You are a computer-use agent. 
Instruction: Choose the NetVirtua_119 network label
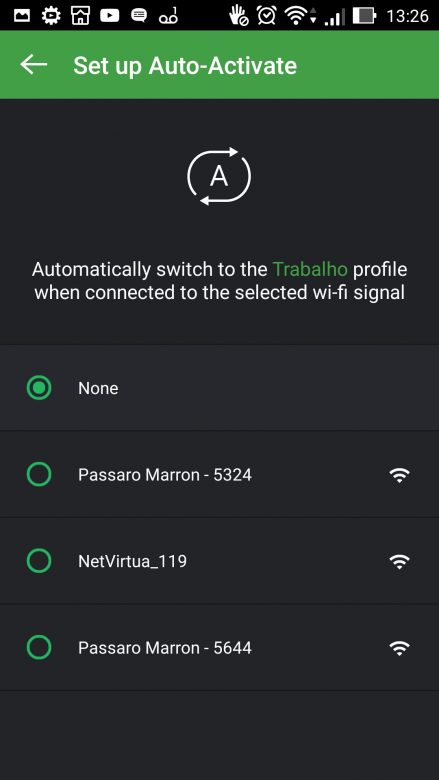[132, 562]
